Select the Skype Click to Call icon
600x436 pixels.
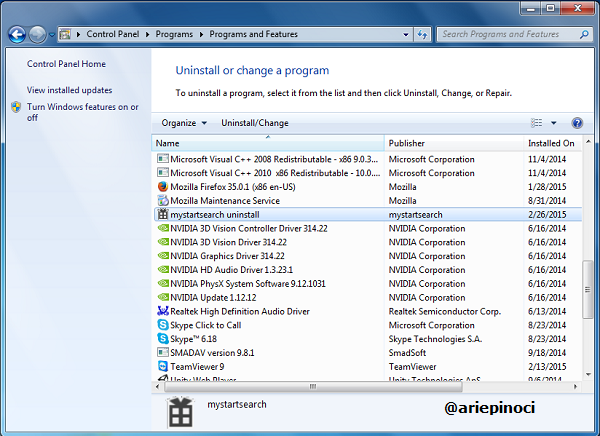click(163, 325)
